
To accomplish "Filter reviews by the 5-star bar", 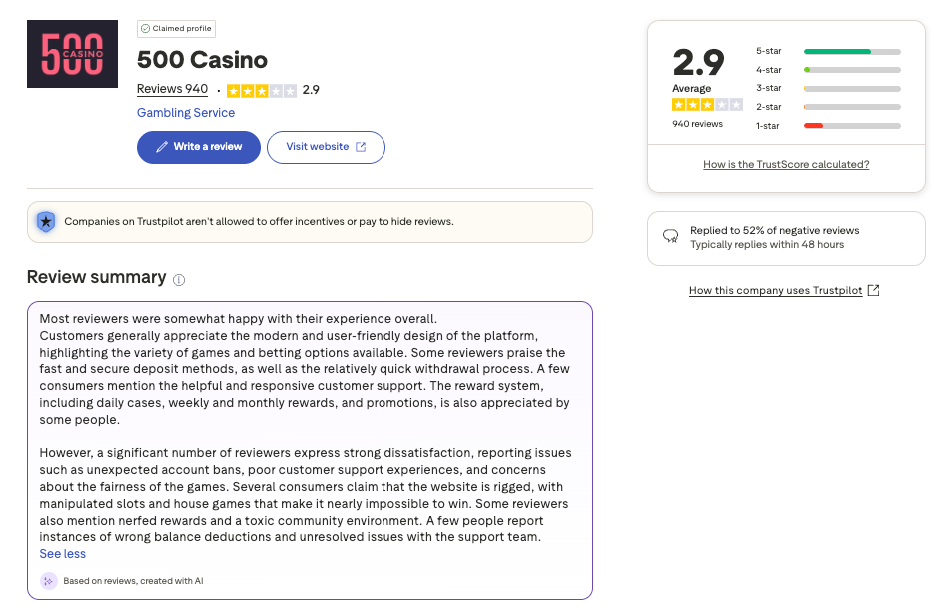I will pyautogui.click(x=851, y=51).
